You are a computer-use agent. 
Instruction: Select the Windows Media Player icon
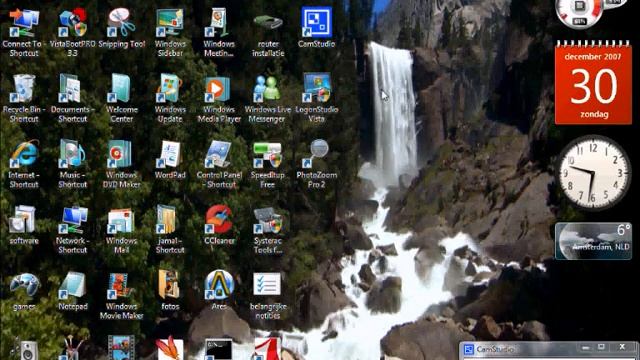[219, 88]
